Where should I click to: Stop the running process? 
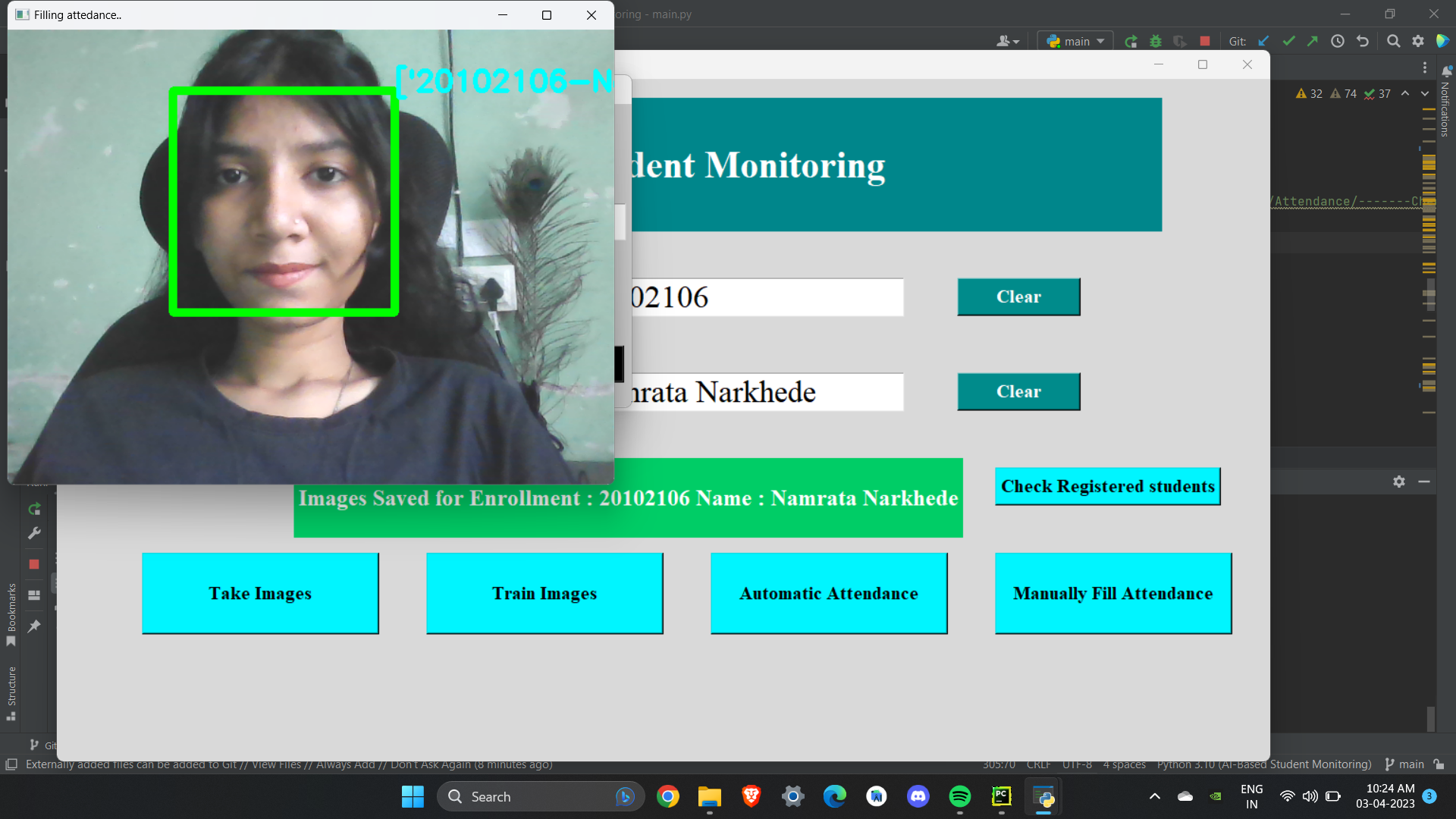pos(1204,41)
